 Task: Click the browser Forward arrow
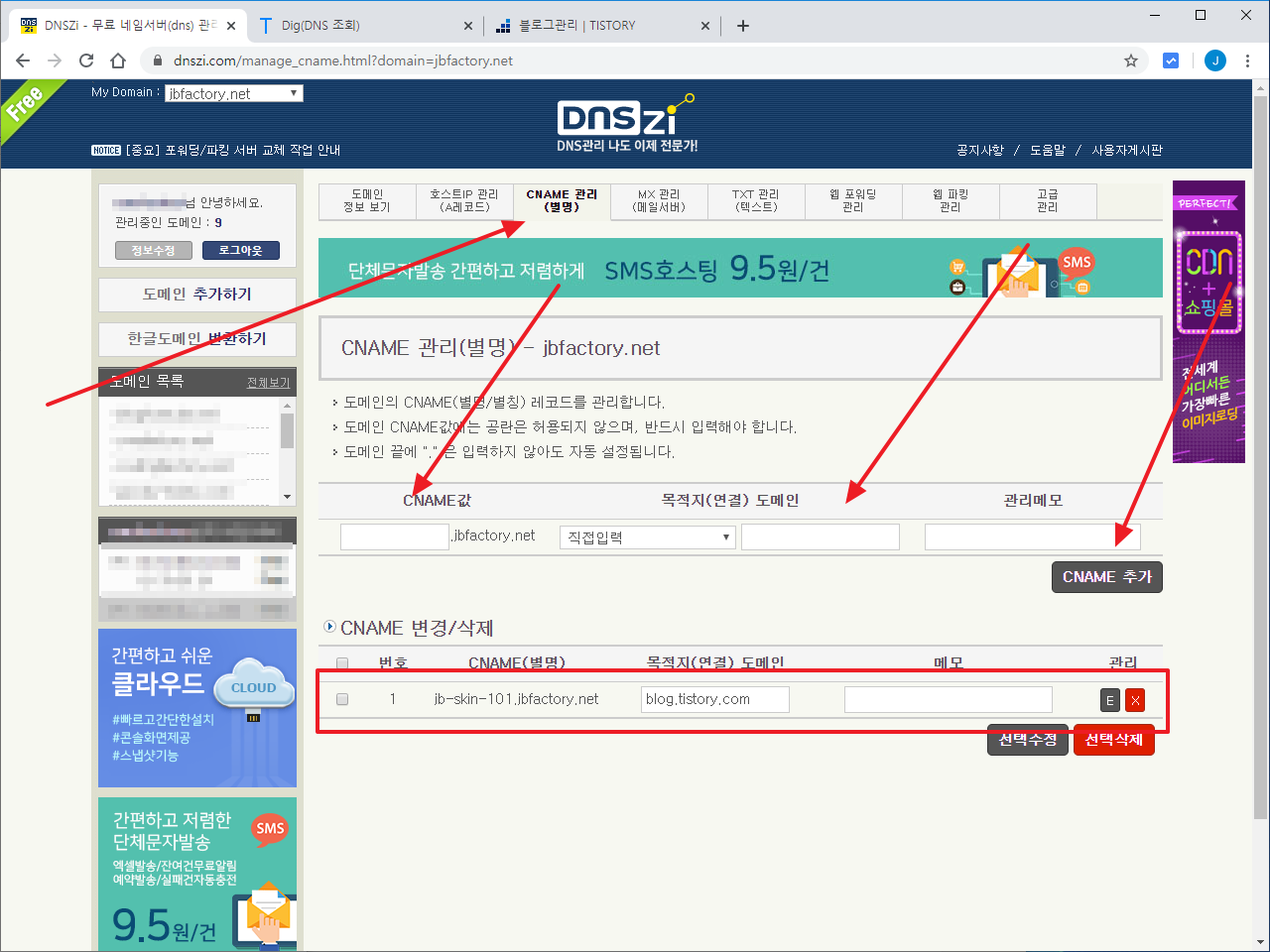[x=55, y=60]
